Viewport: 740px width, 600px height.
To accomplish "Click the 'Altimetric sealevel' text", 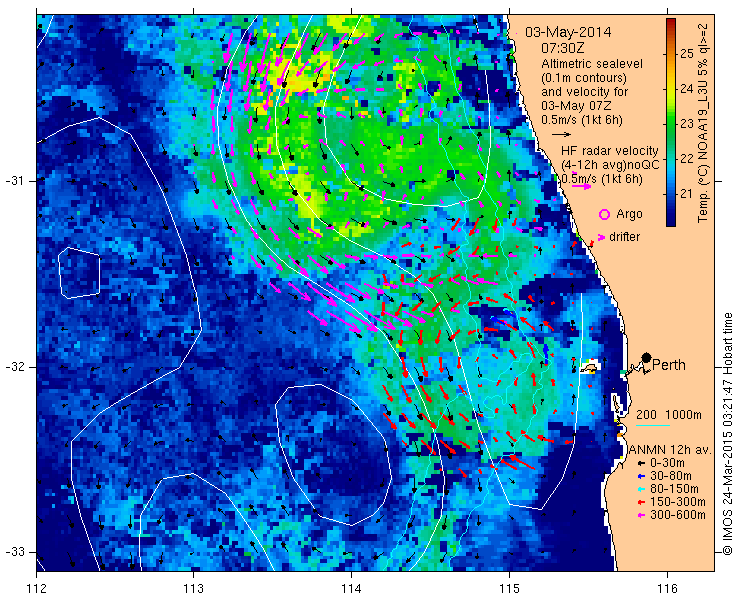I will (592, 63).
